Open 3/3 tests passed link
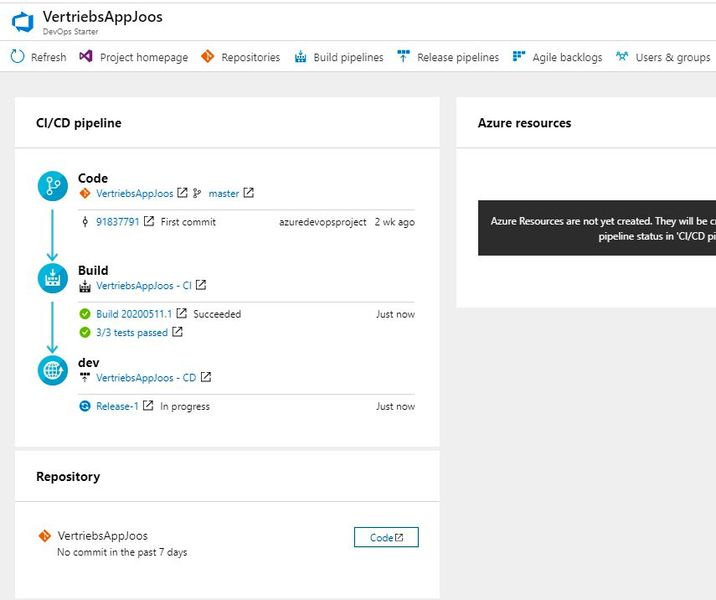Screen dimensions: 716x600 tap(132, 332)
